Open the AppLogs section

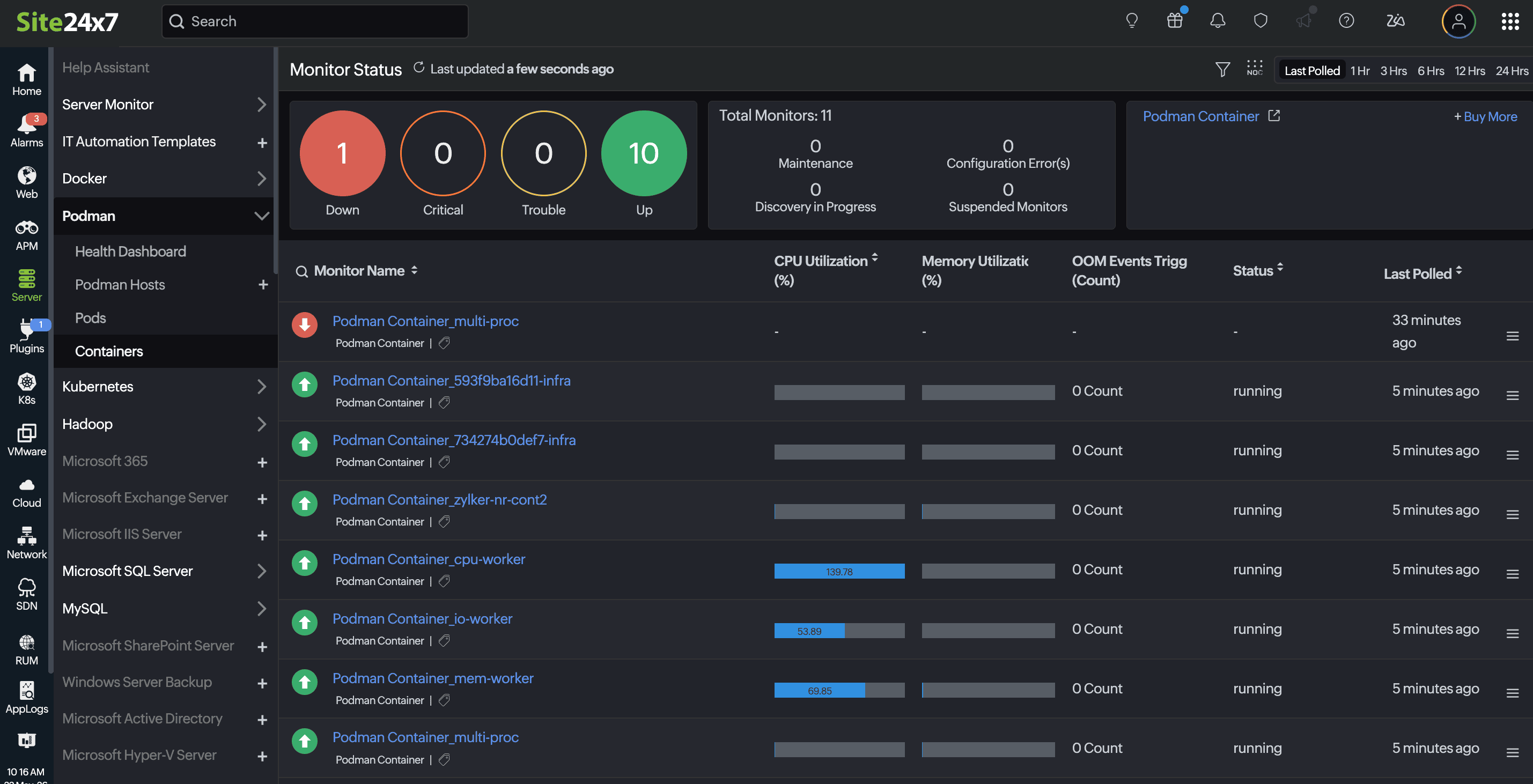pos(27,697)
